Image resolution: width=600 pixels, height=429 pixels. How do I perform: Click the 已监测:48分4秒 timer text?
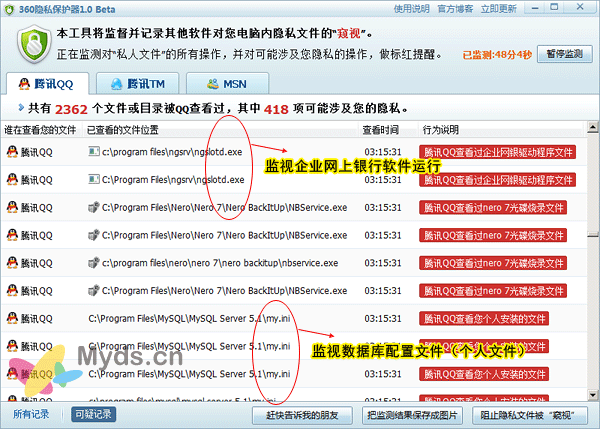[497, 55]
